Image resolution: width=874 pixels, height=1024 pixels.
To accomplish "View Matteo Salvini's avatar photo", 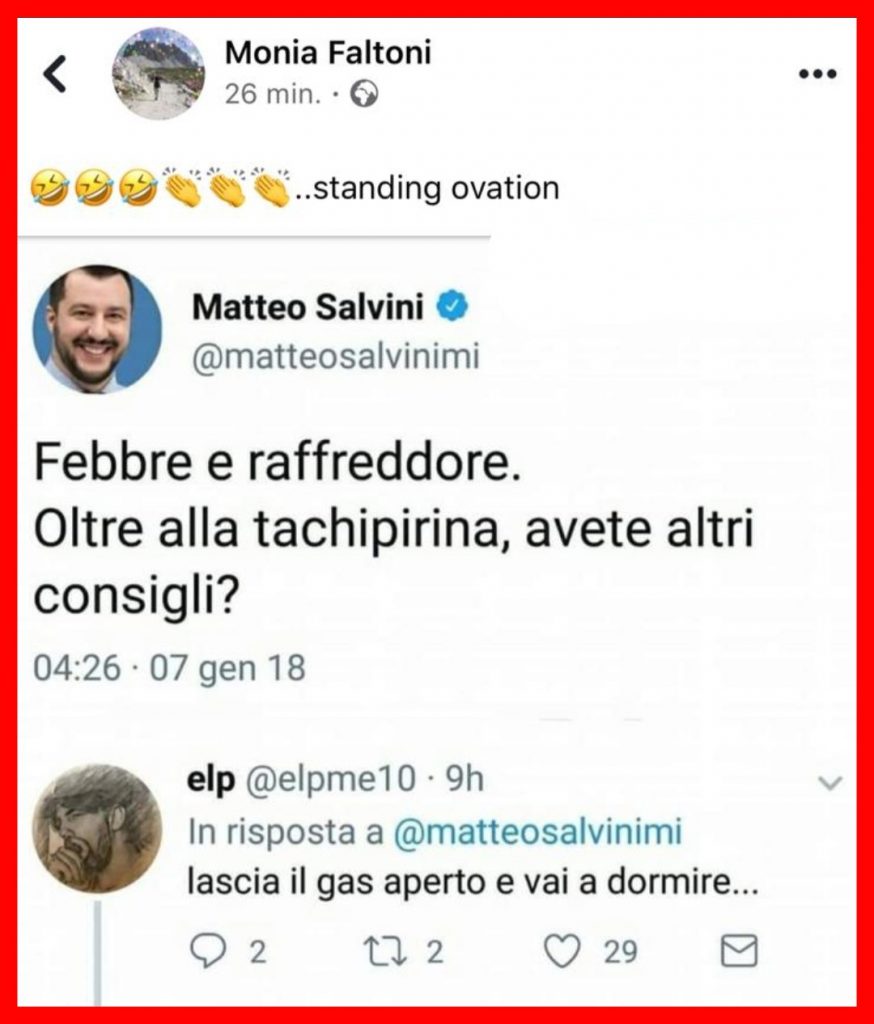I will [x=97, y=329].
